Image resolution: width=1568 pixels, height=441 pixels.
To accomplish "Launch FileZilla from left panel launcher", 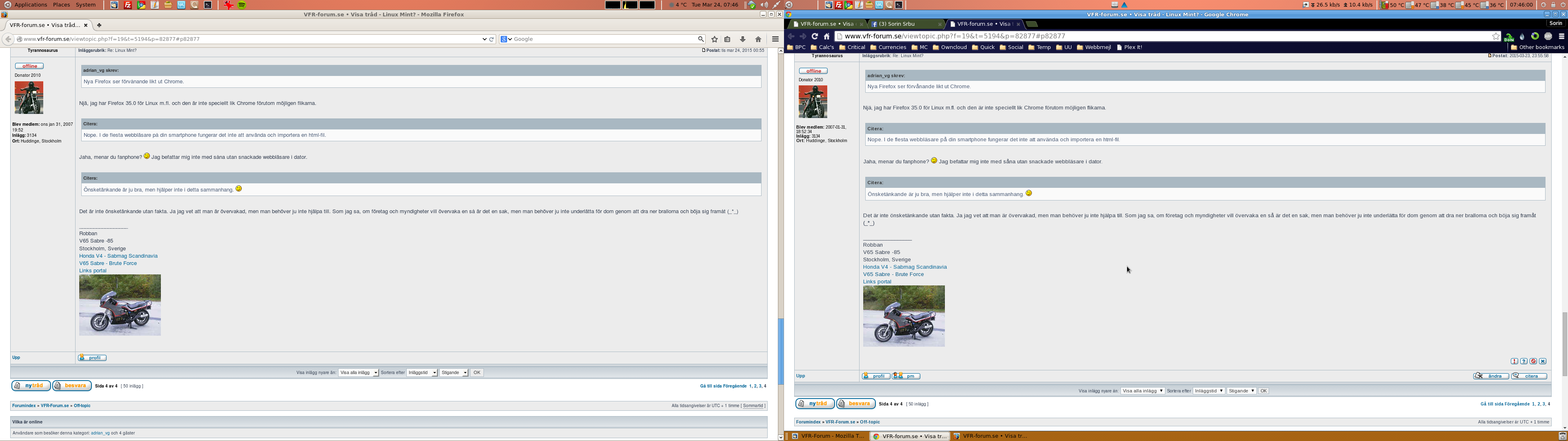I will 128,5.
